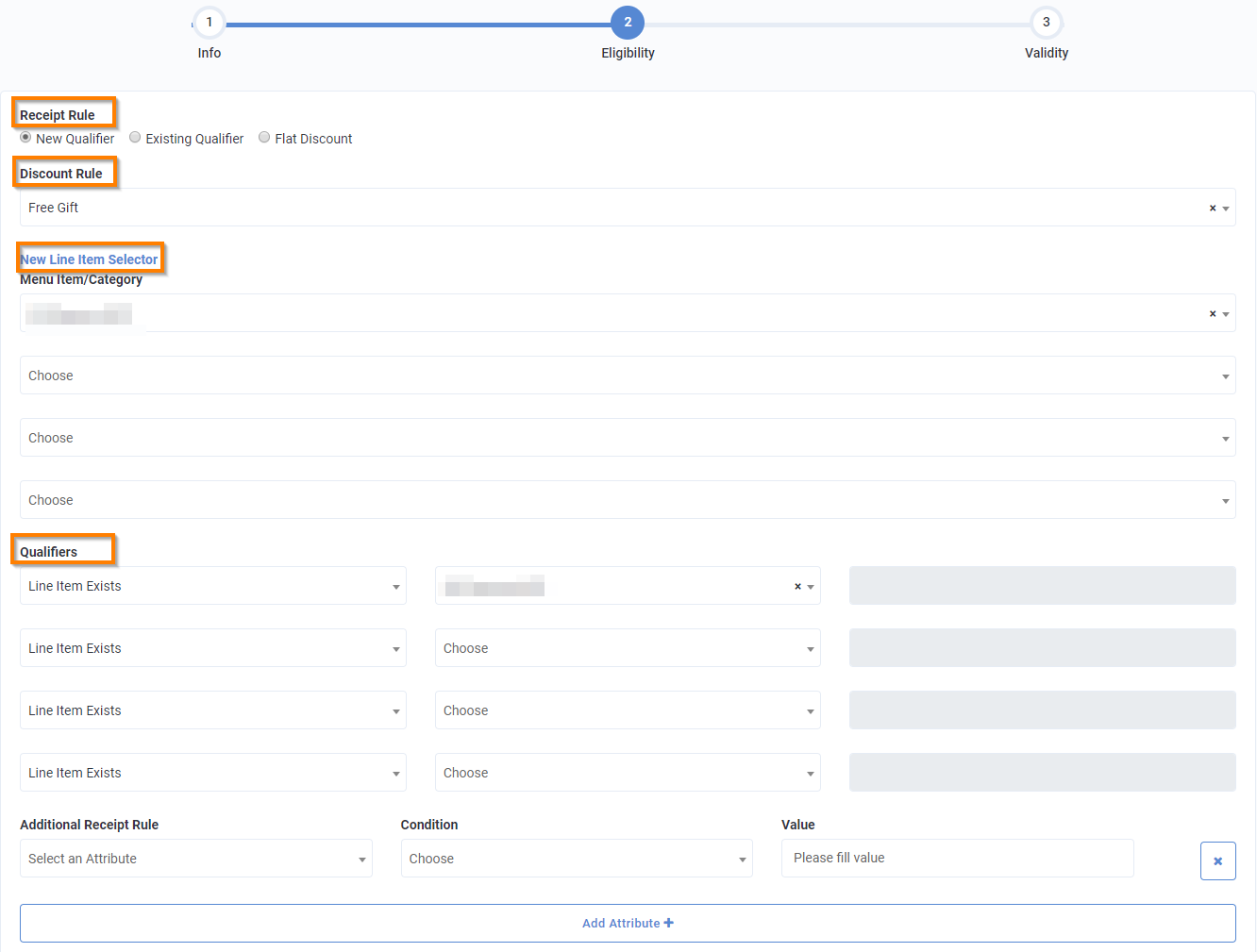The height and width of the screenshot is (952, 1257).
Task: Clear the first qualifier item selection
Action: tap(797, 587)
